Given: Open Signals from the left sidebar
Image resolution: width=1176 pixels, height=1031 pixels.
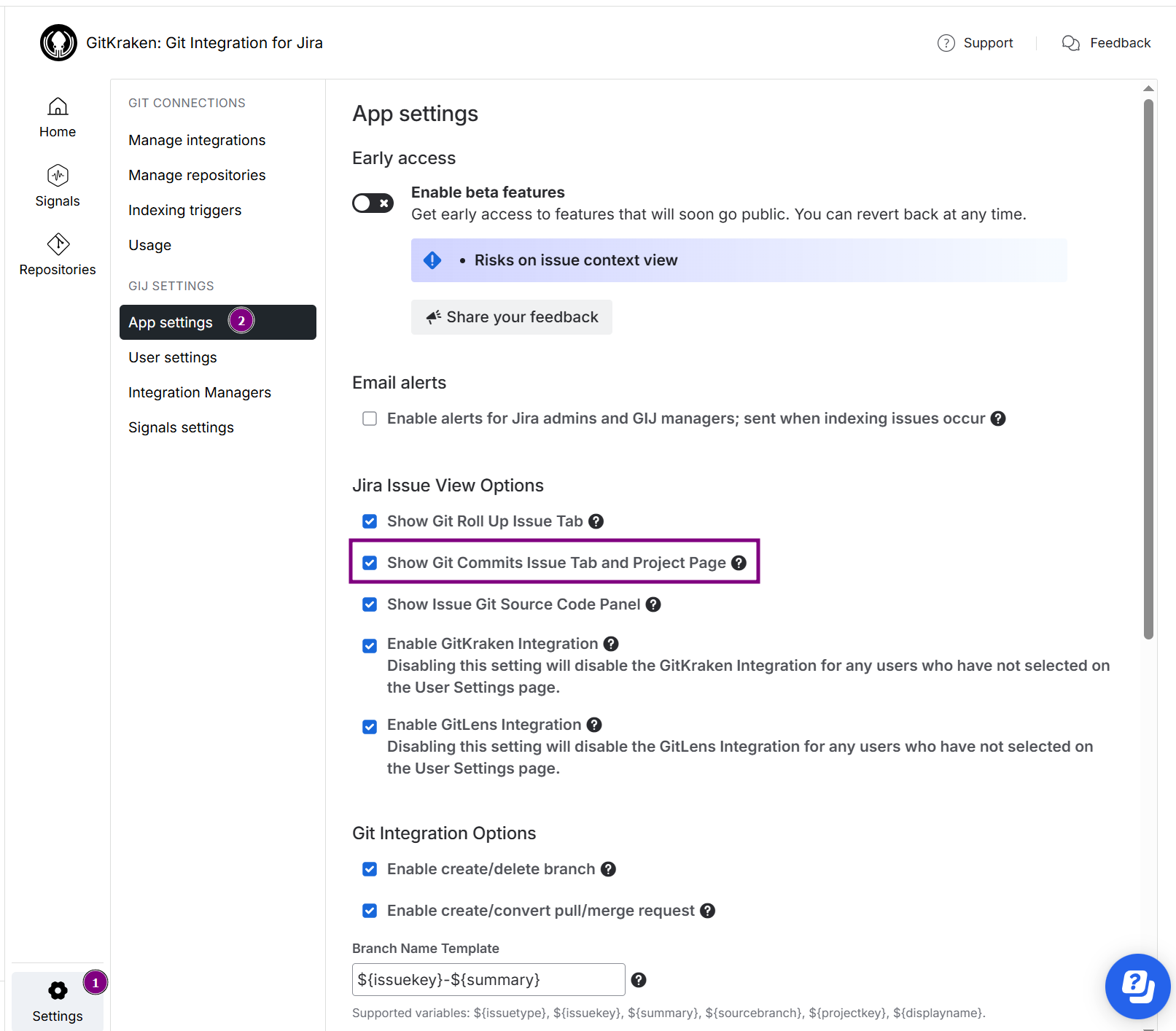Looking at the screenshot, I should click(58, 187).
